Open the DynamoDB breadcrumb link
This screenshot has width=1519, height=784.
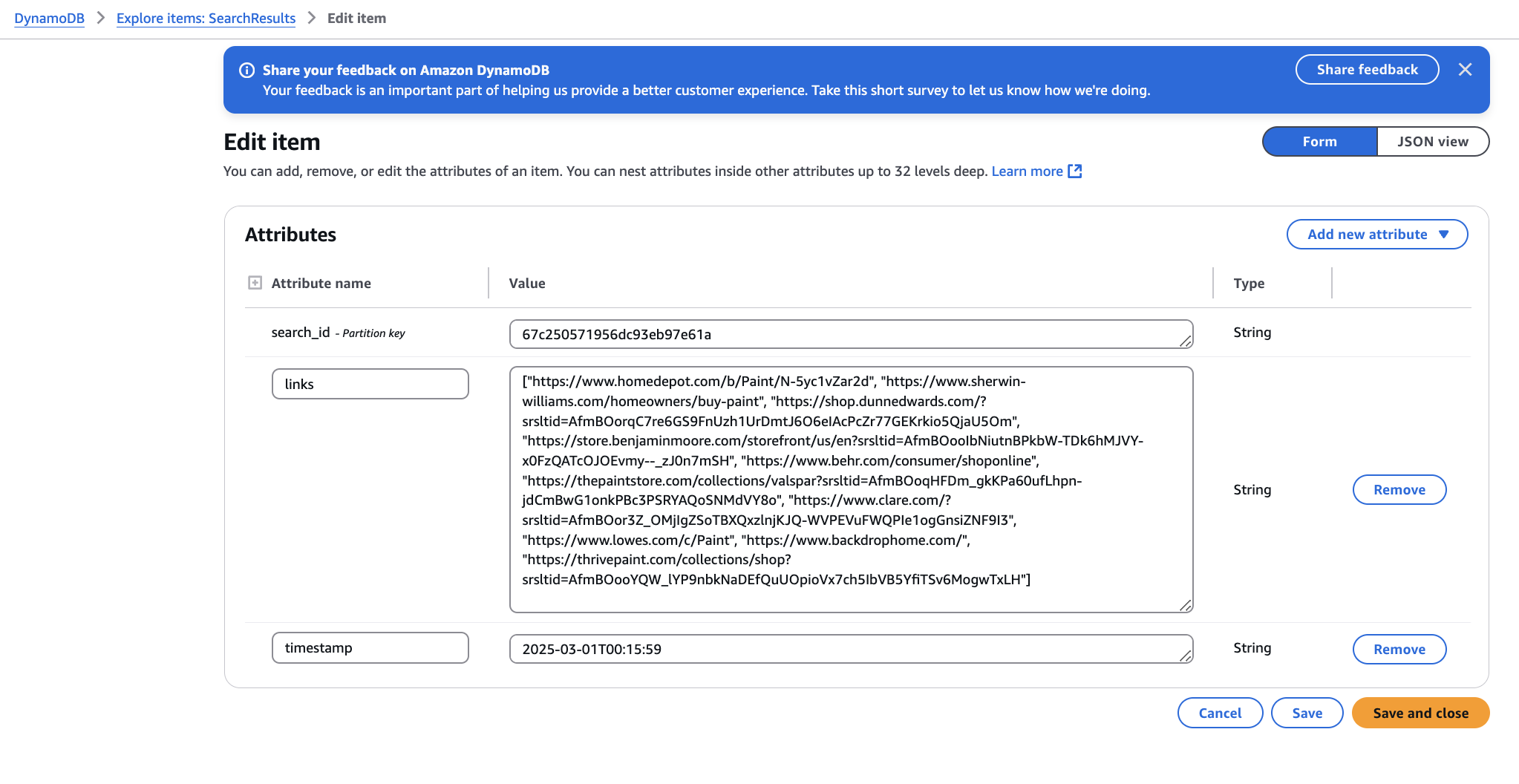click(x=49, y=19)
